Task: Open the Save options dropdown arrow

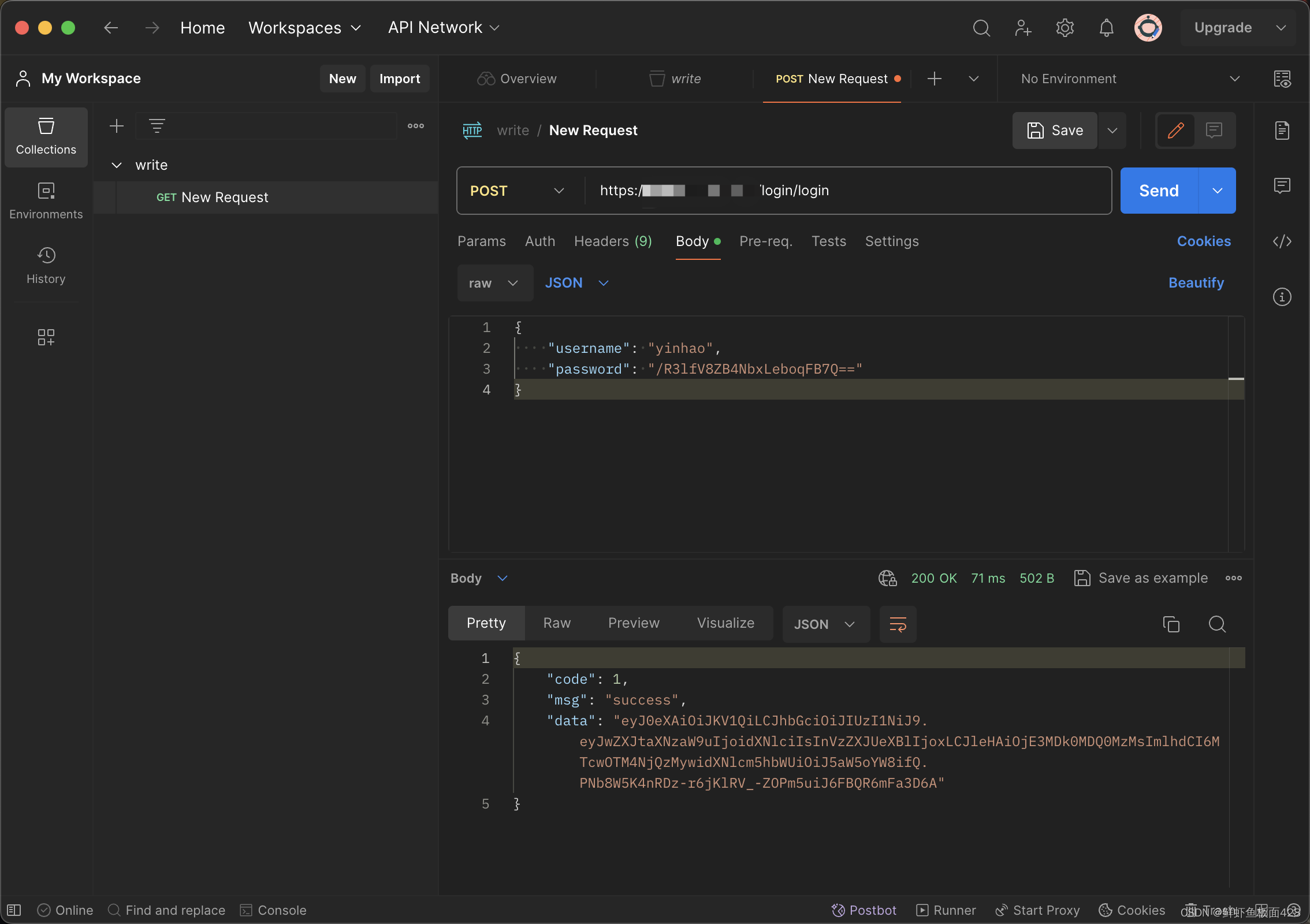Action: 1112,131
